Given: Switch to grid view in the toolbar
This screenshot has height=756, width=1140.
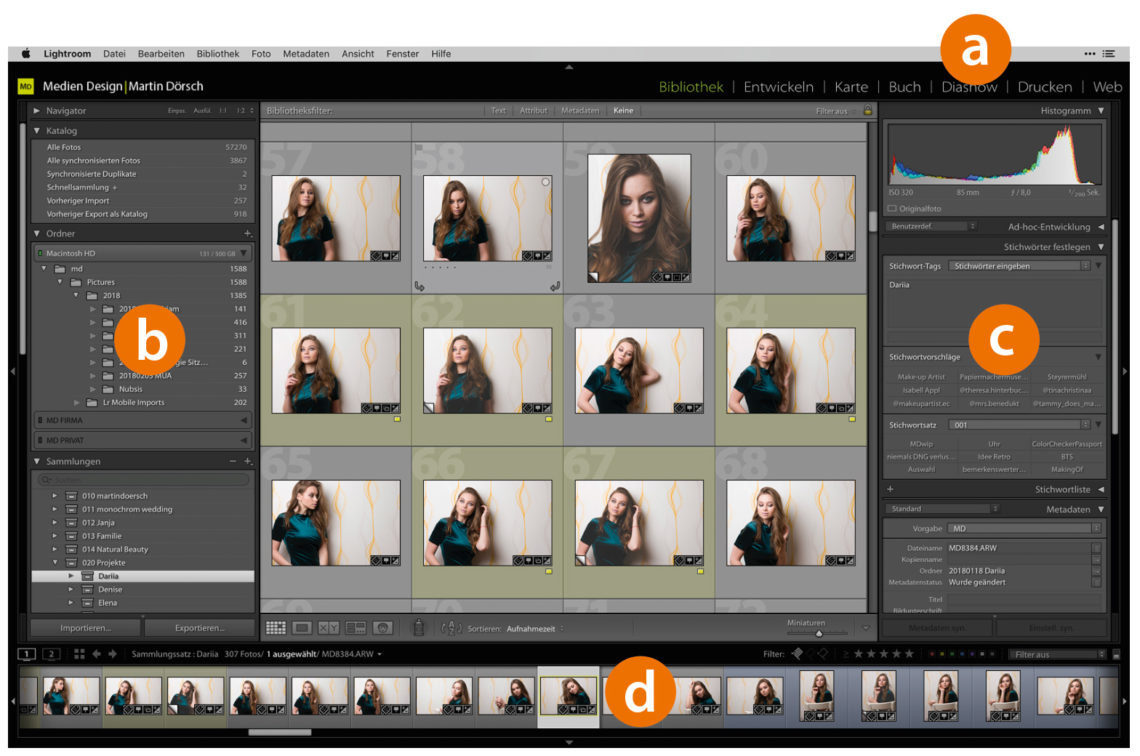Looking at the screenshot, I should [275, 628].
